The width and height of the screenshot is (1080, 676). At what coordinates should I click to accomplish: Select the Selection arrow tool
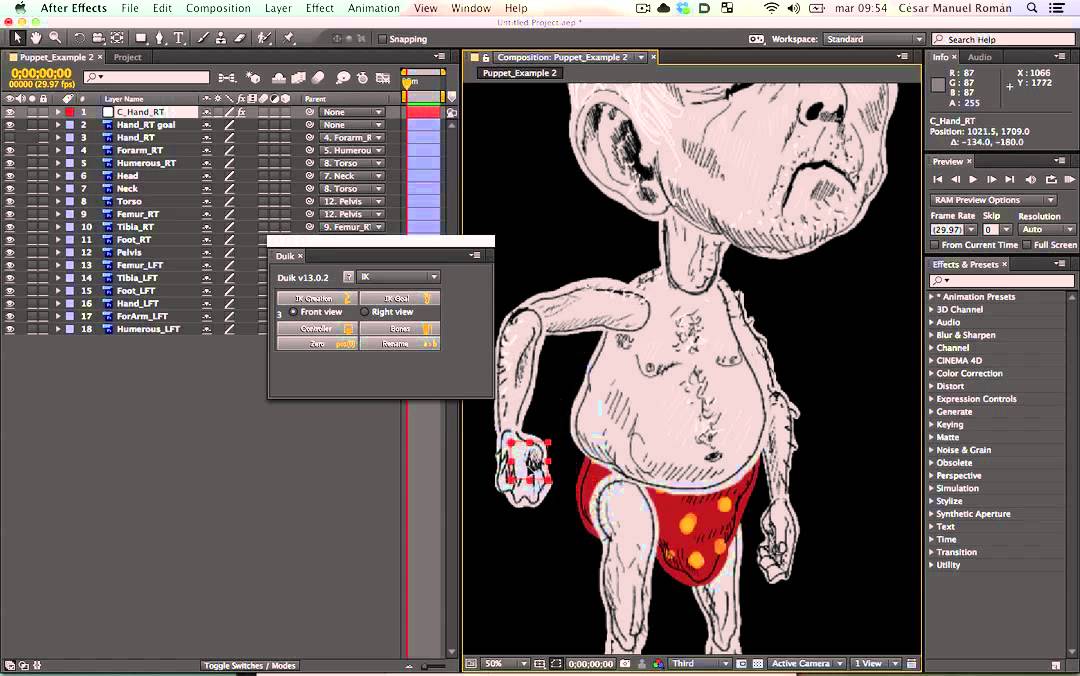(x=17, y=39)
